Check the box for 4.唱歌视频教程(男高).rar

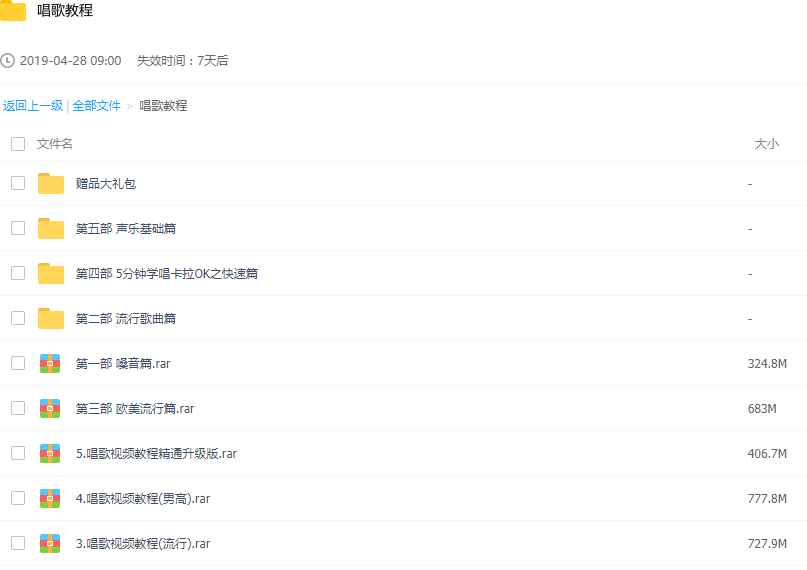pyautogui.click(x=18, y=498)
